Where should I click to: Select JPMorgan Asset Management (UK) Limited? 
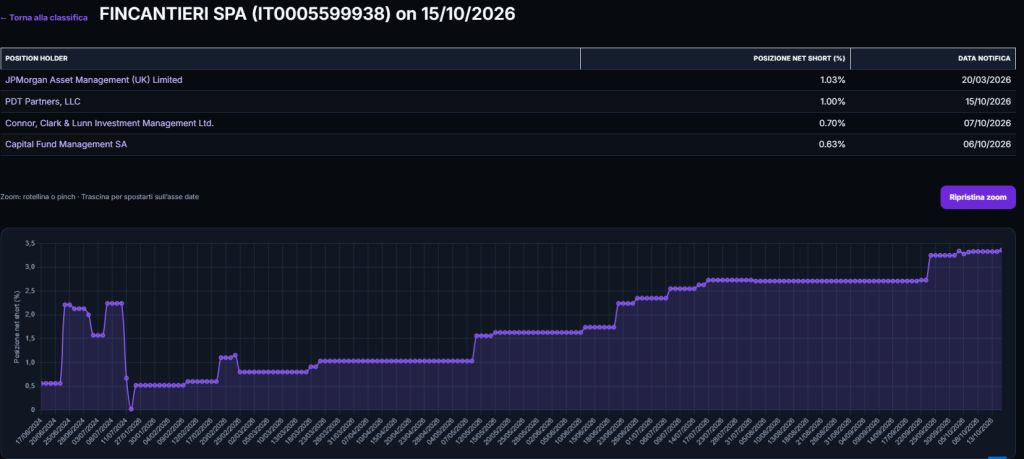(x=93, y=80)
